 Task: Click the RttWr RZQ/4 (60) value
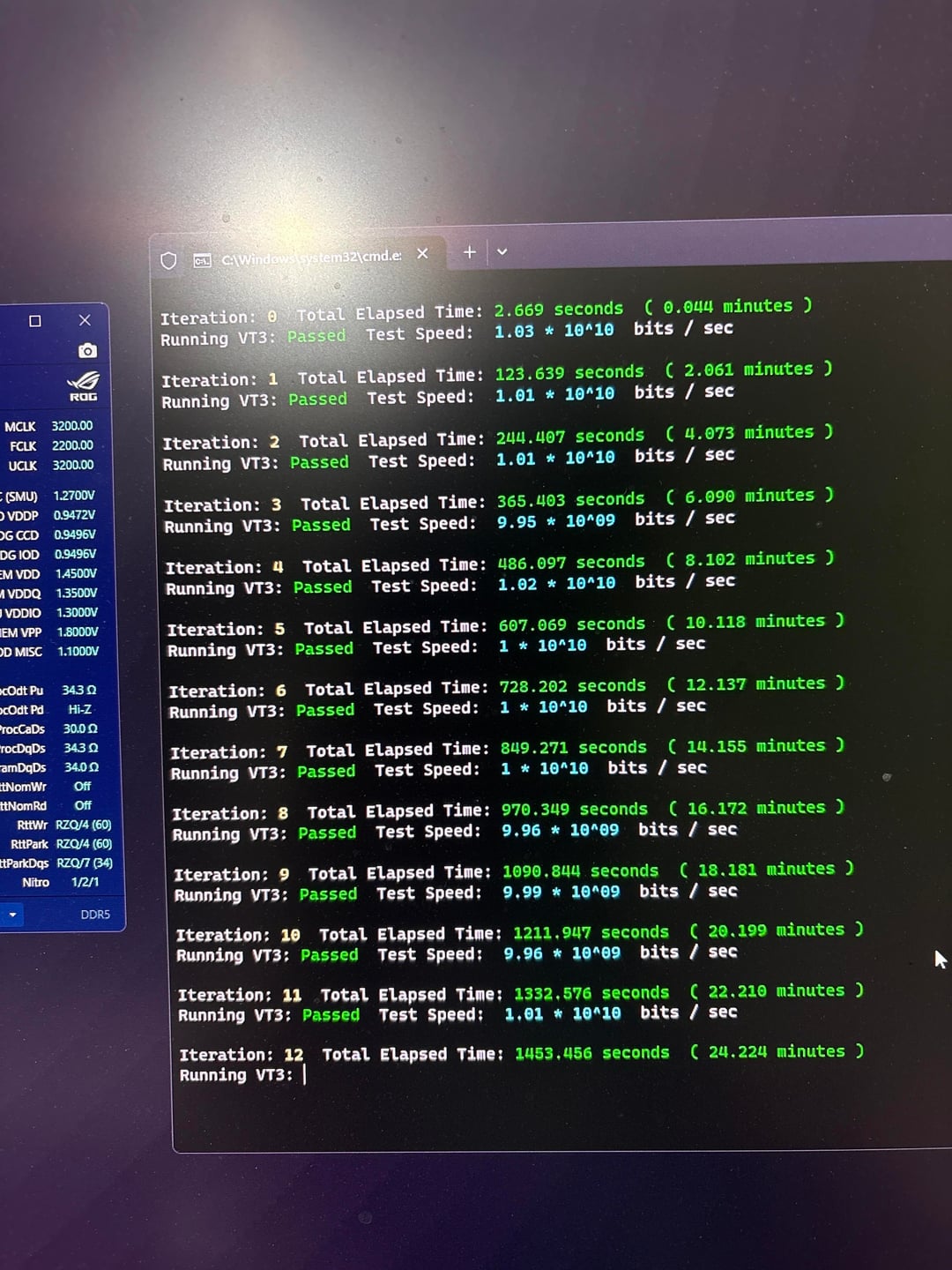84,825
